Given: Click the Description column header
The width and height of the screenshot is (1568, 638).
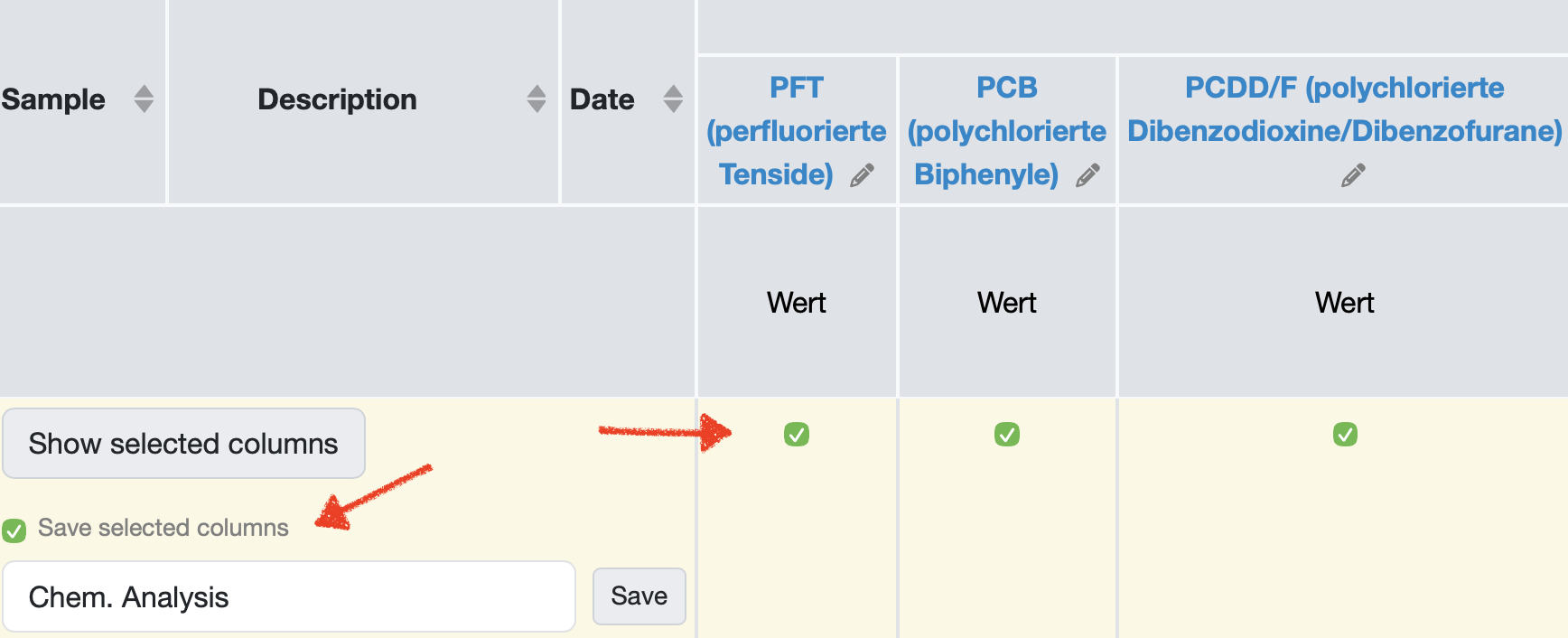Looking at the screenshot, I should 337,99.
